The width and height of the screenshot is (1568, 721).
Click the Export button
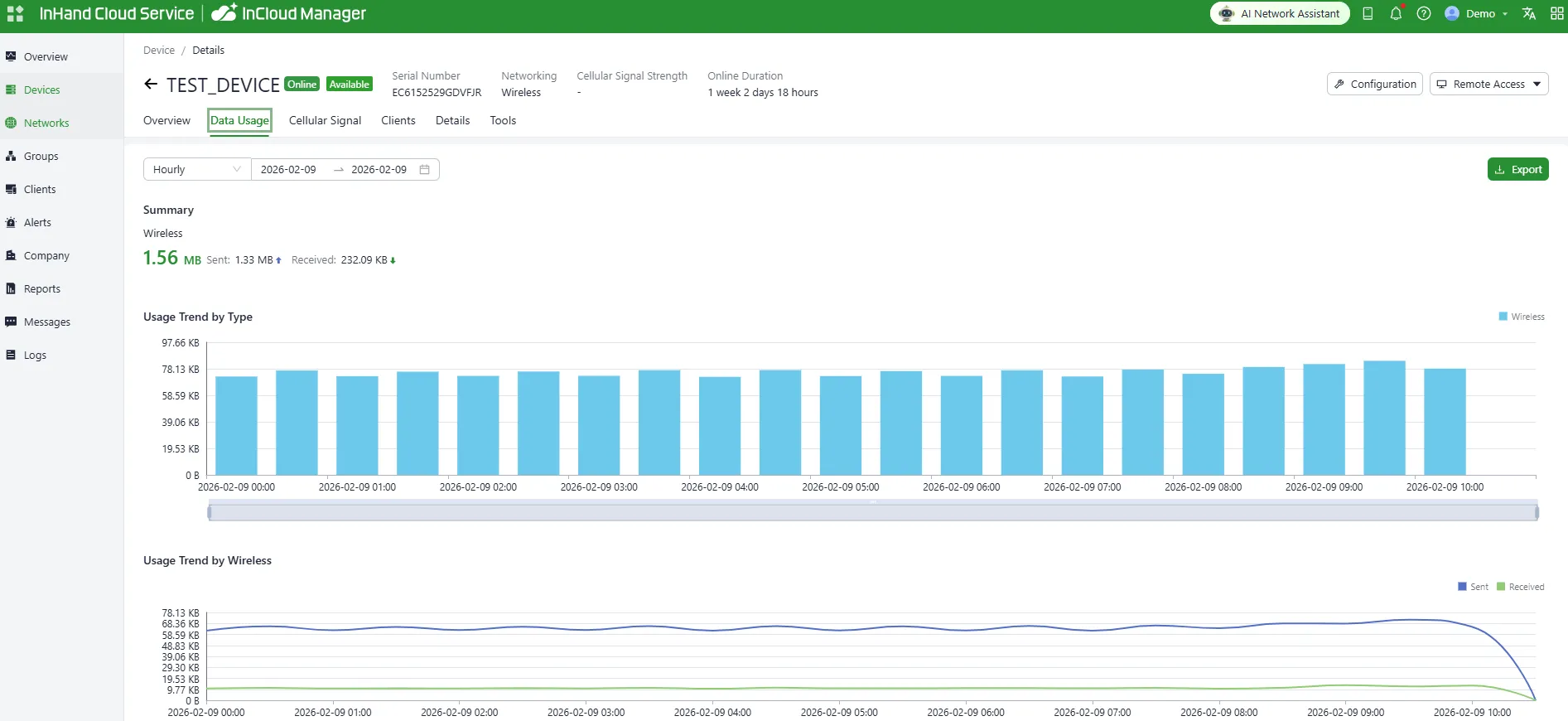1518,169
